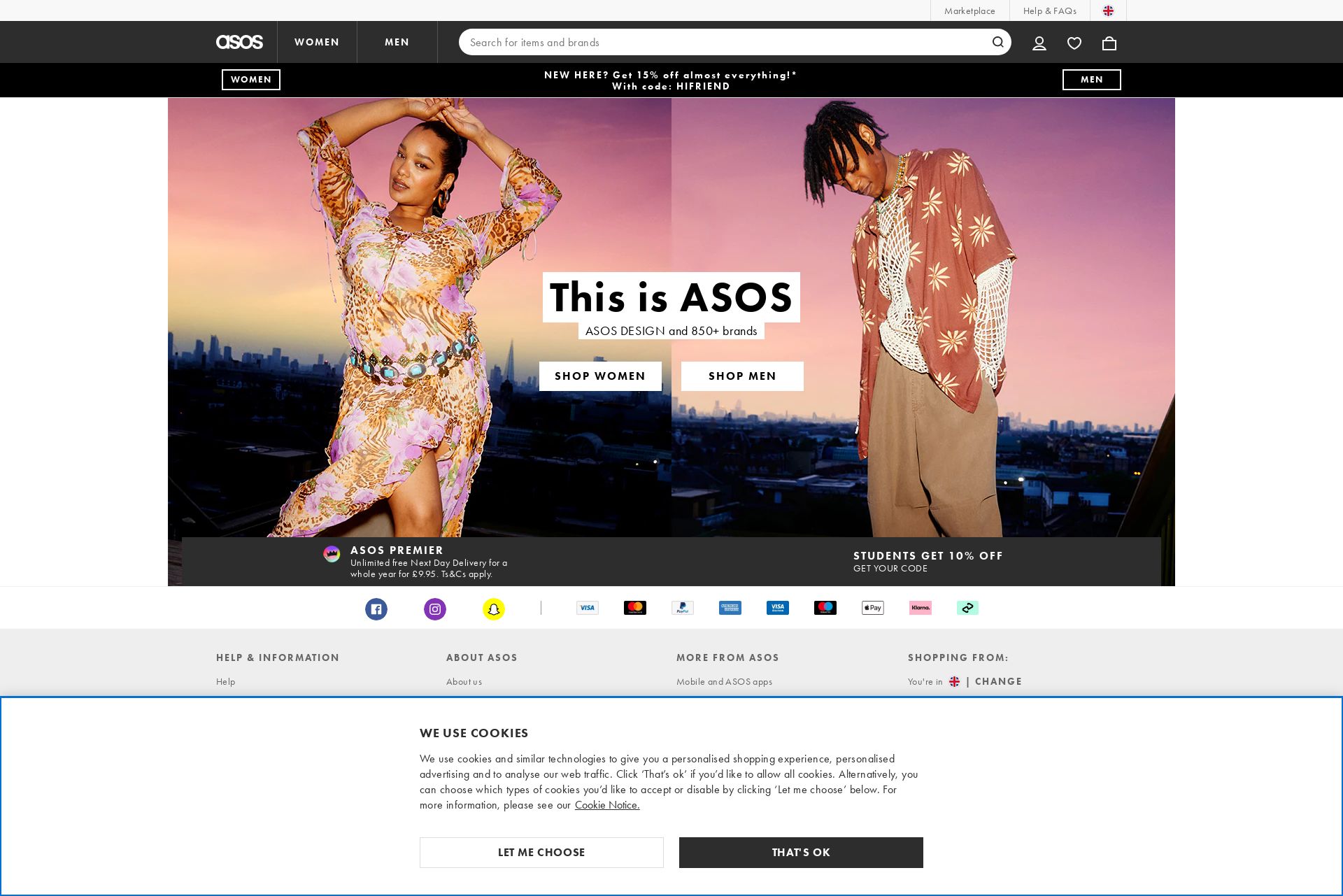Click the UK flag country selector
Screen dimensions: 1343x896
(1108, 10)
